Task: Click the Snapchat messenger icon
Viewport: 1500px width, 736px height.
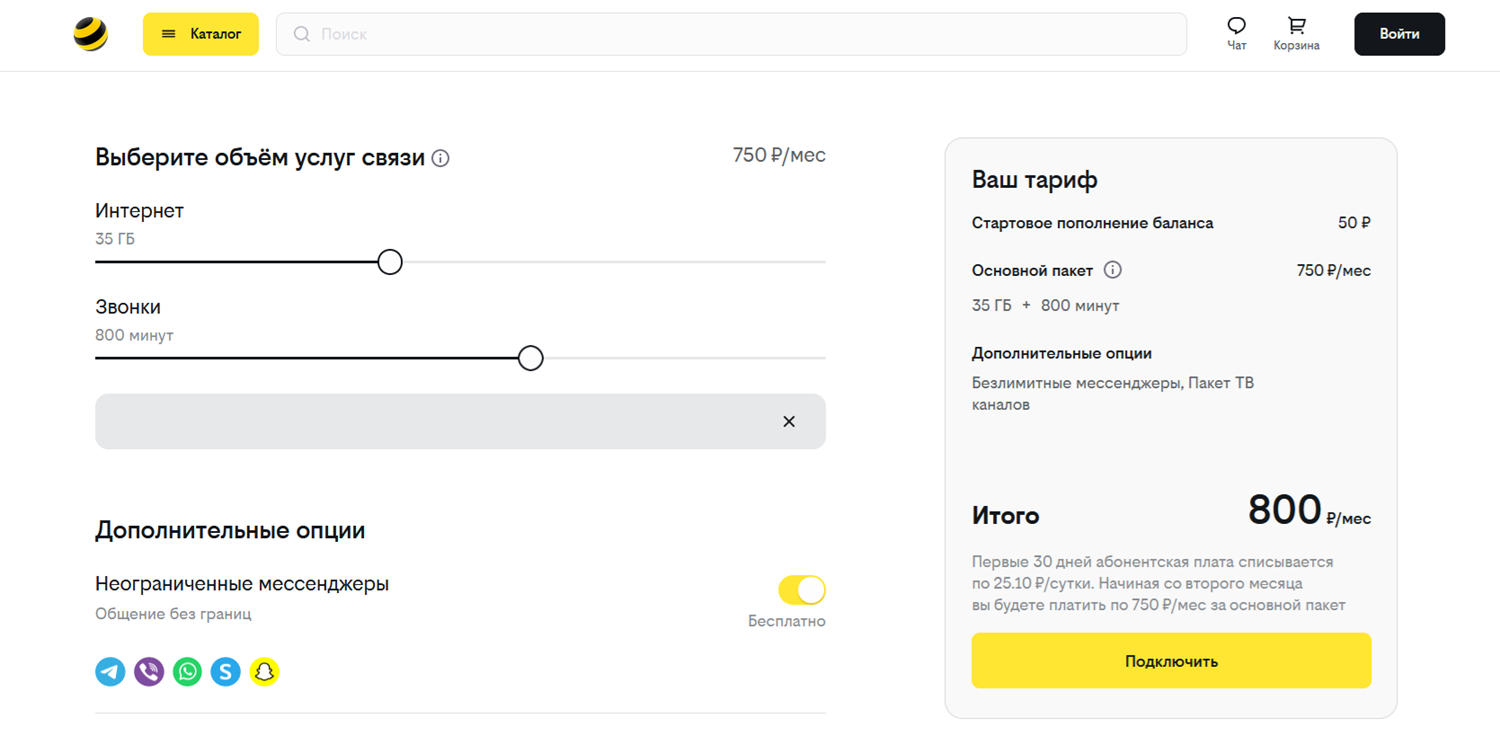Action: click(x=264, y=671)
